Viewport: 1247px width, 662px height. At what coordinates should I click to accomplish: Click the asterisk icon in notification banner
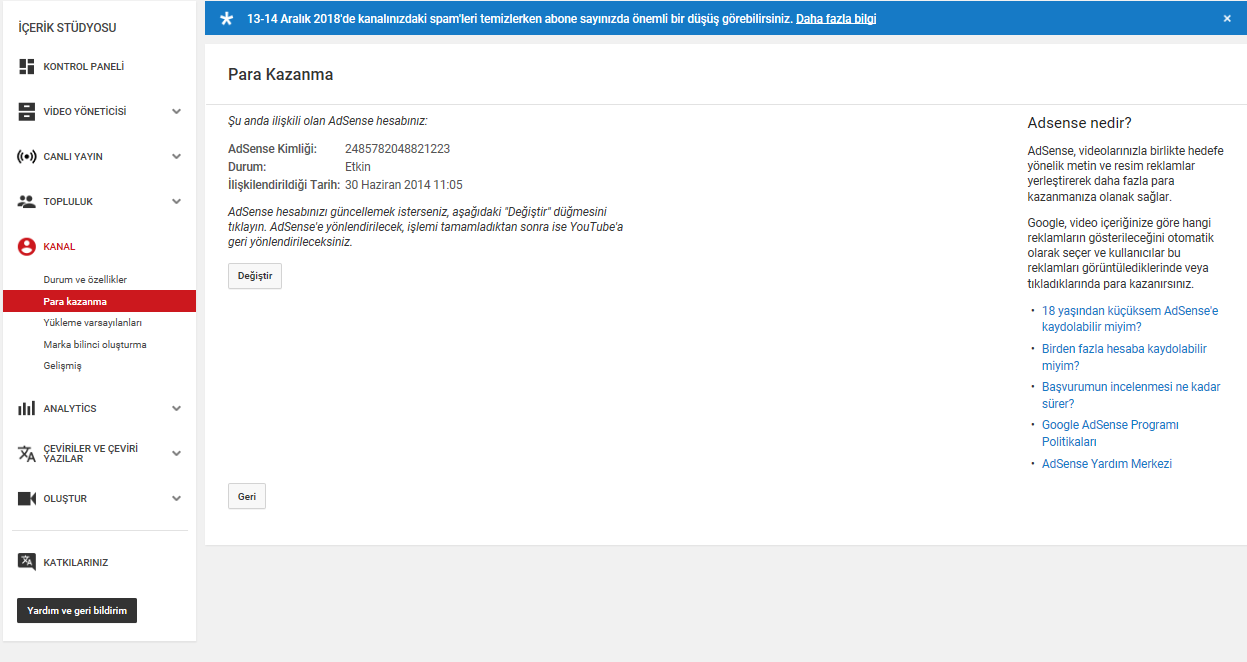[x=226, y=18]
